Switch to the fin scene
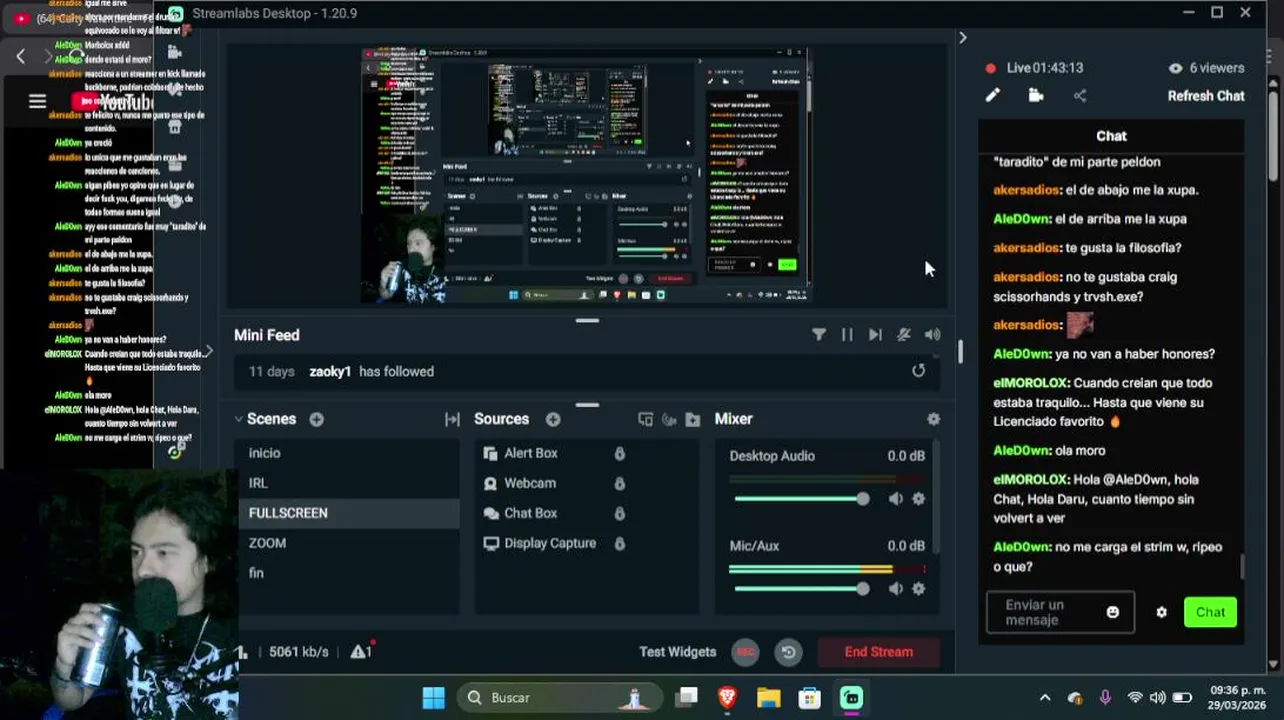 click(348, 573)
